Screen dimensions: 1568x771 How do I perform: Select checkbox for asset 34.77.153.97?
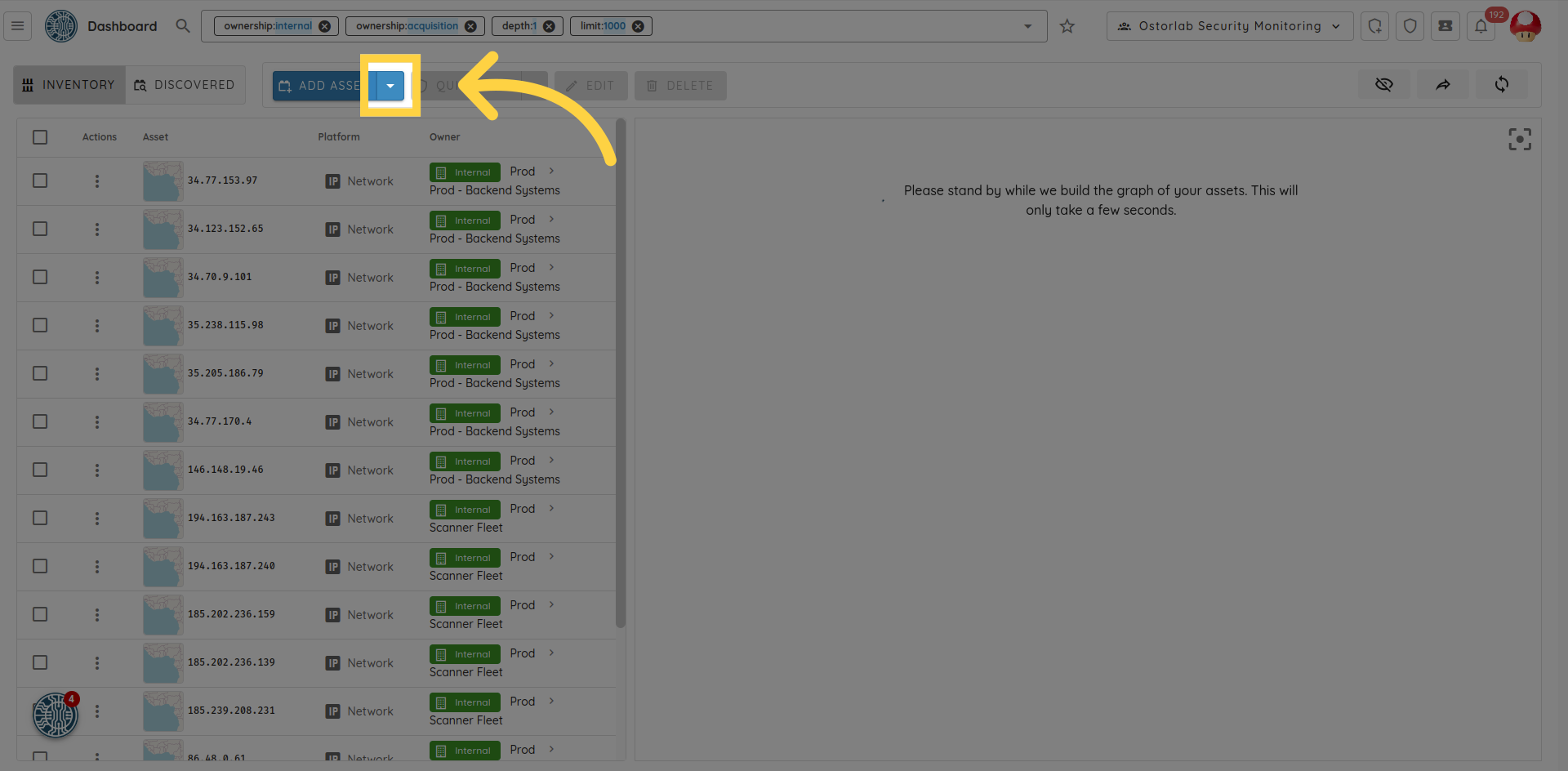pos(40,180)
